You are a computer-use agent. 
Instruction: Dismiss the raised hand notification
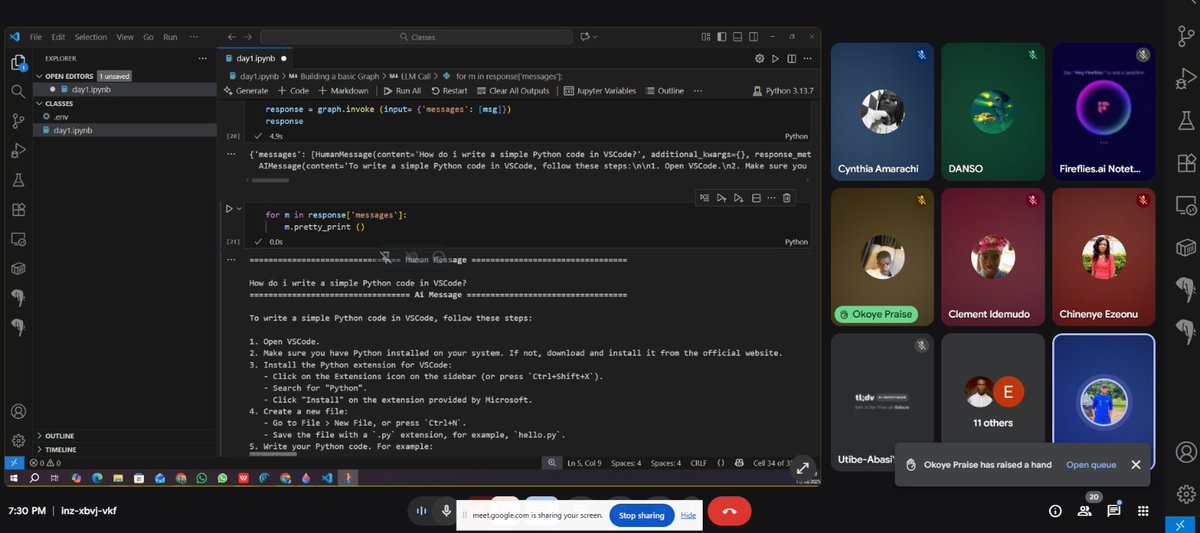coord(1136,464)
